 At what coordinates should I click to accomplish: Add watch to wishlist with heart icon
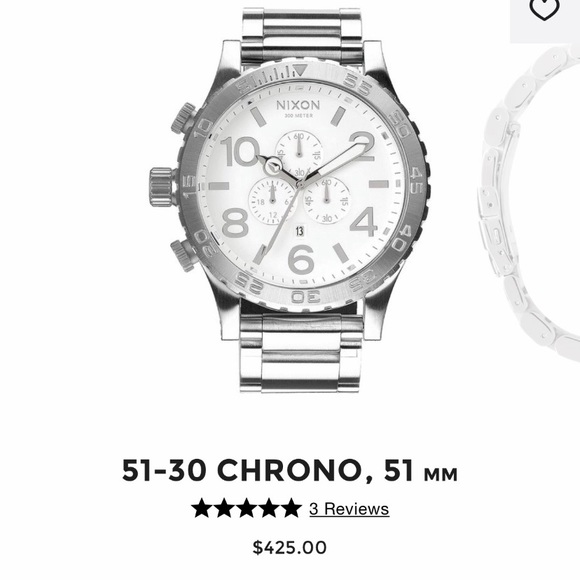point(544,8)
